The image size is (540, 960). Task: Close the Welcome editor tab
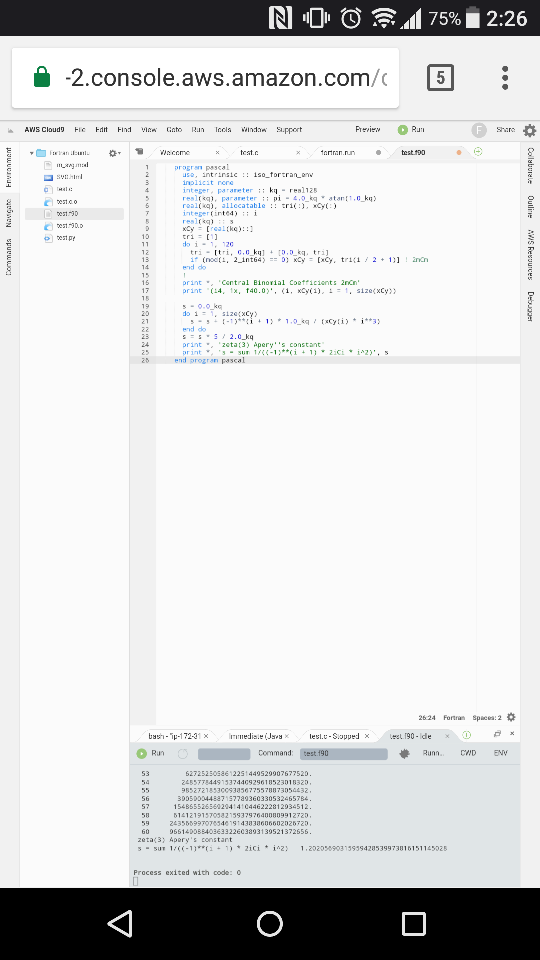(x=217, y=152)
